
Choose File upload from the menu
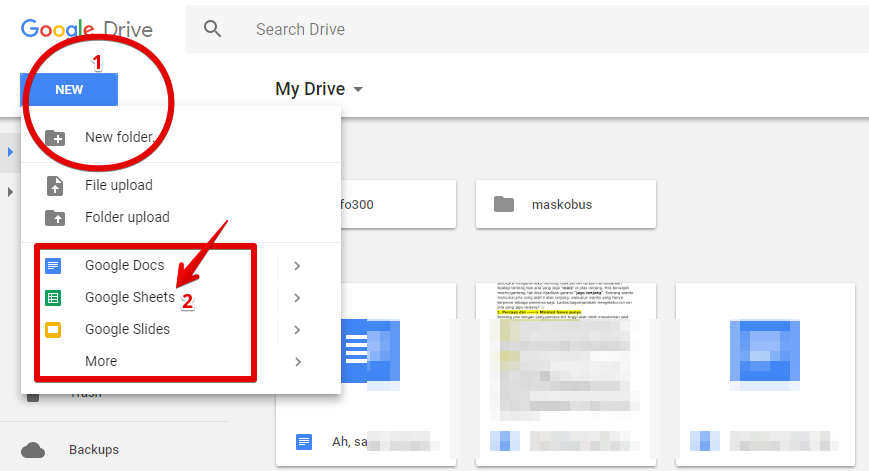(x=181, y=185)
